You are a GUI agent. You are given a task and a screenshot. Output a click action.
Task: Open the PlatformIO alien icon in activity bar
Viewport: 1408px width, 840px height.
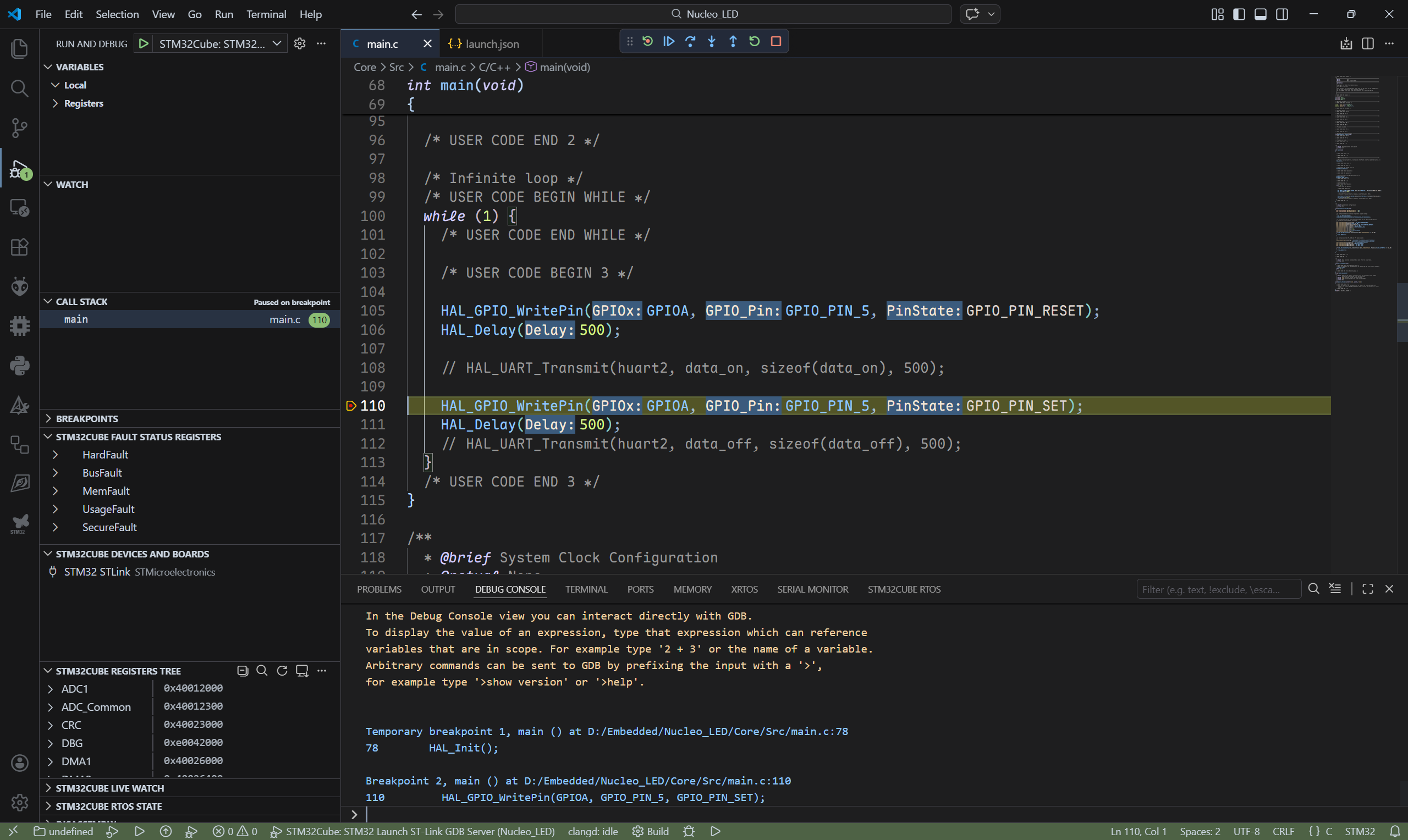[x=19, y=286]
